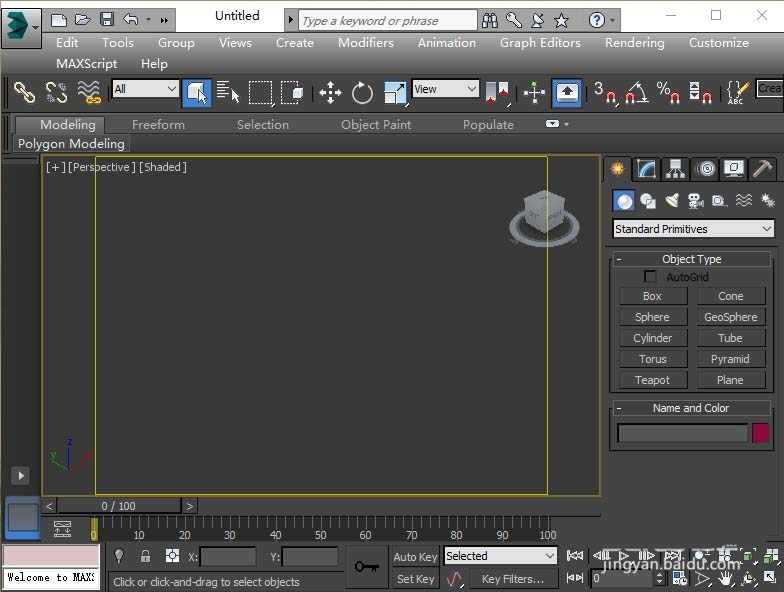Viewport: 784px width, 592px height.
Task: Click the Key Filters button
Action: [x=513, y=579]
